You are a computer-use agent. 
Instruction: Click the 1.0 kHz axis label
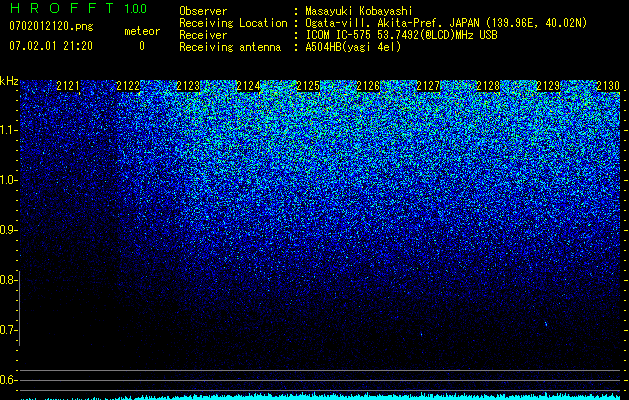pos(8,180)
